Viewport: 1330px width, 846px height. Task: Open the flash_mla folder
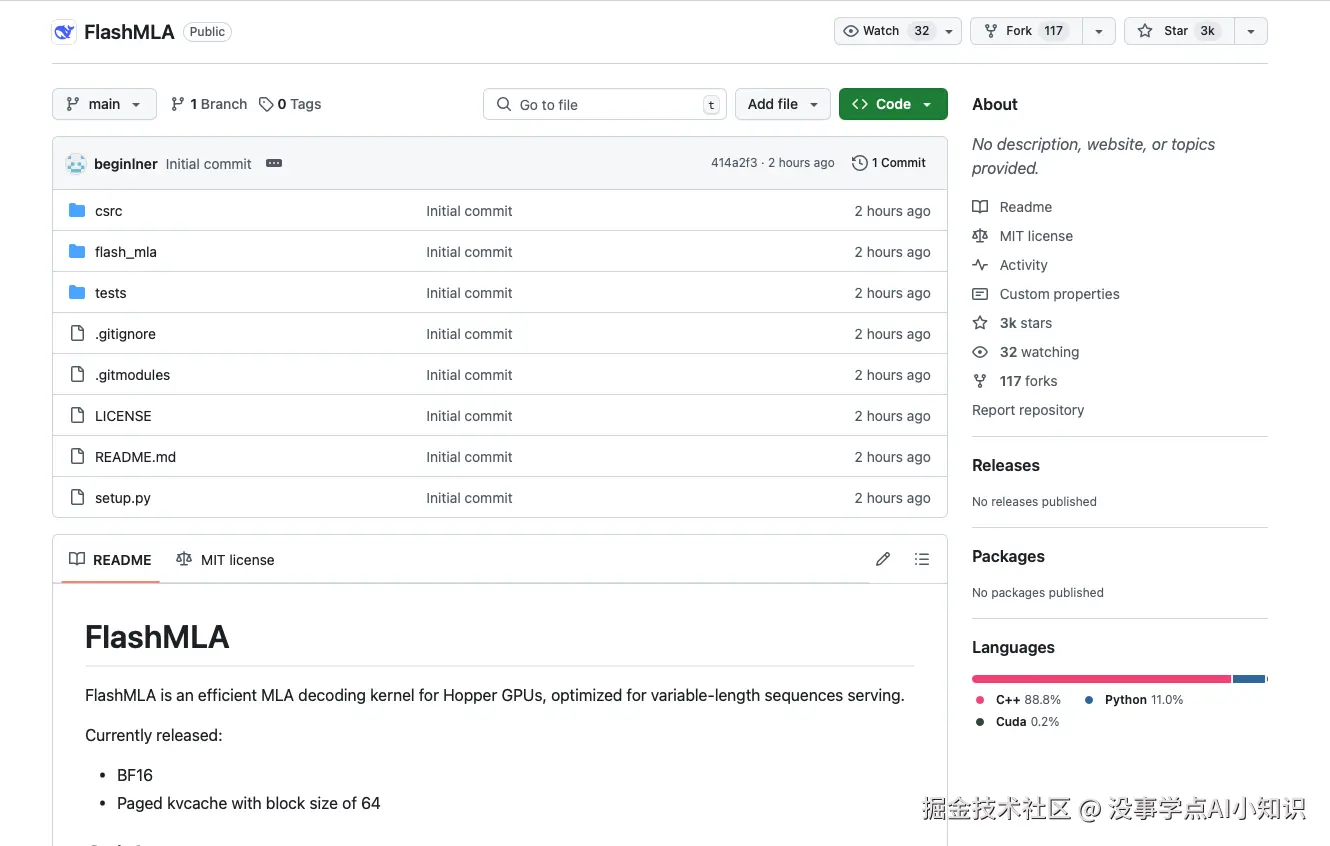pyautogui.click(x=126, y=252)
